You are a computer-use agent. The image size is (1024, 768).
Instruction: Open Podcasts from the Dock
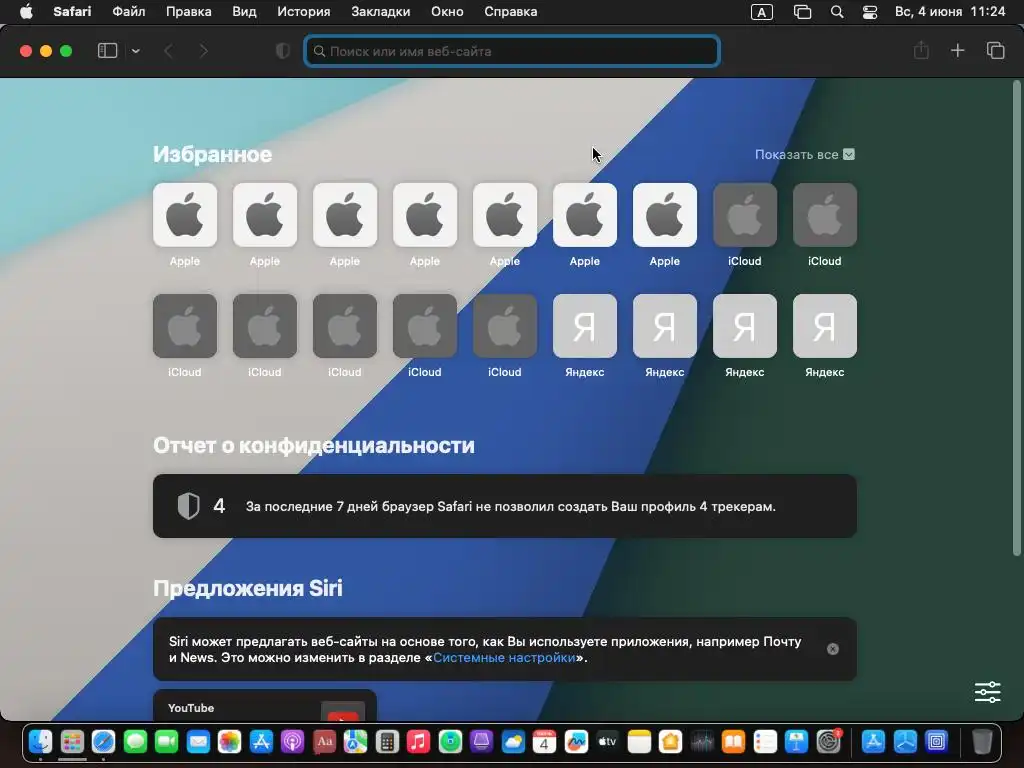pyautogui.click(x=293, y=742)
